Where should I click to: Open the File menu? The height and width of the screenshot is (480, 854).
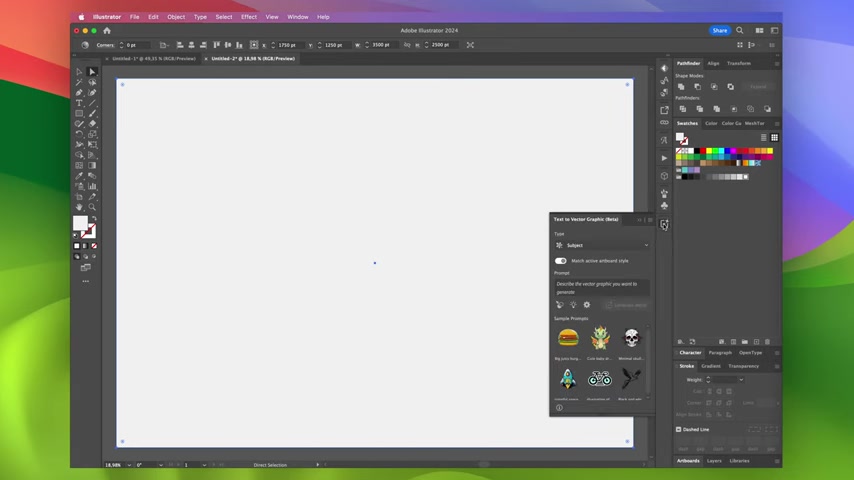(x=135, y=17)
